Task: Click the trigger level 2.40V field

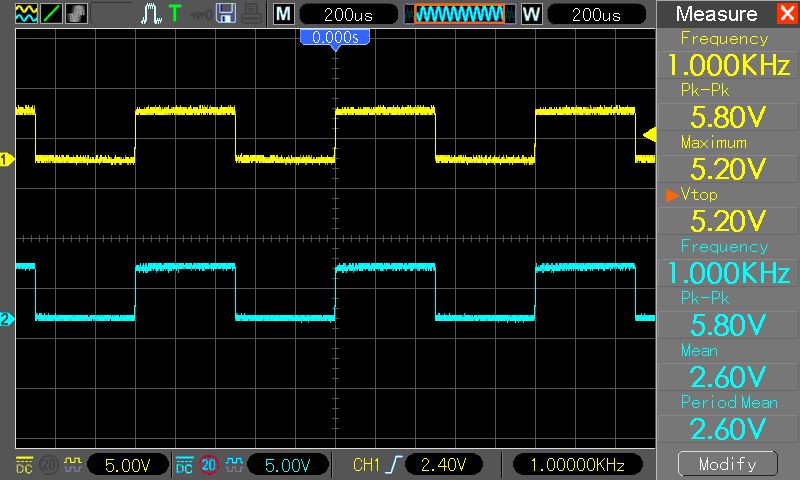Action: [445, 465]
